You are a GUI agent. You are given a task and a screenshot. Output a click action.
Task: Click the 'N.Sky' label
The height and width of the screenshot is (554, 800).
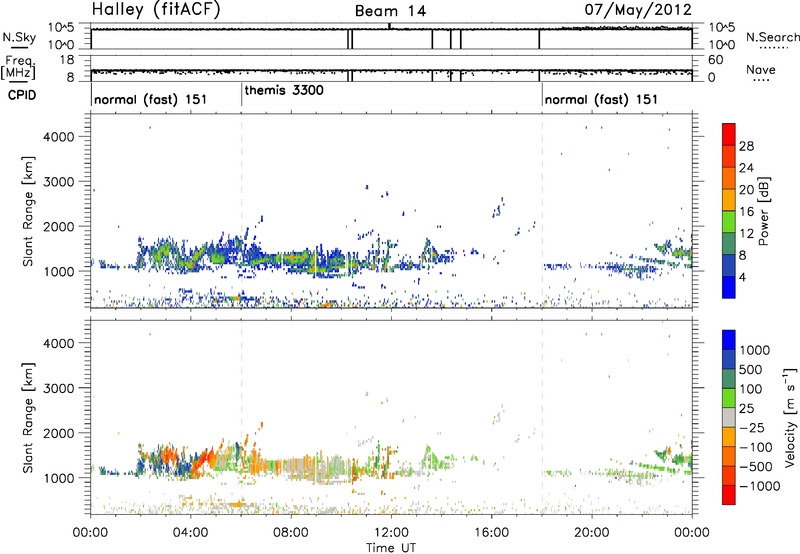(x=19, y=37)
